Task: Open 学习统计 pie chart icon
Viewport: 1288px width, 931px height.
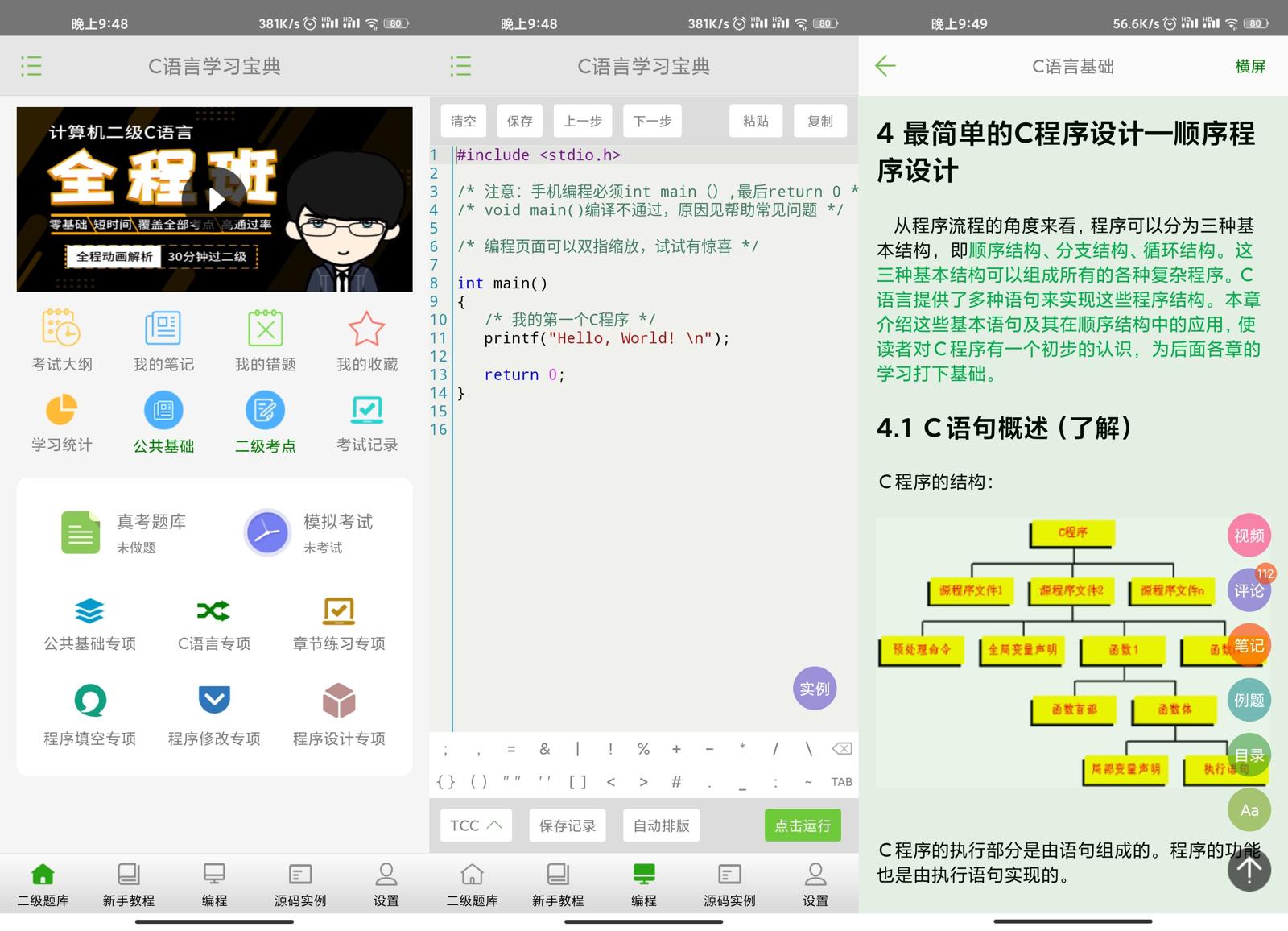Action: pos(61,410)
